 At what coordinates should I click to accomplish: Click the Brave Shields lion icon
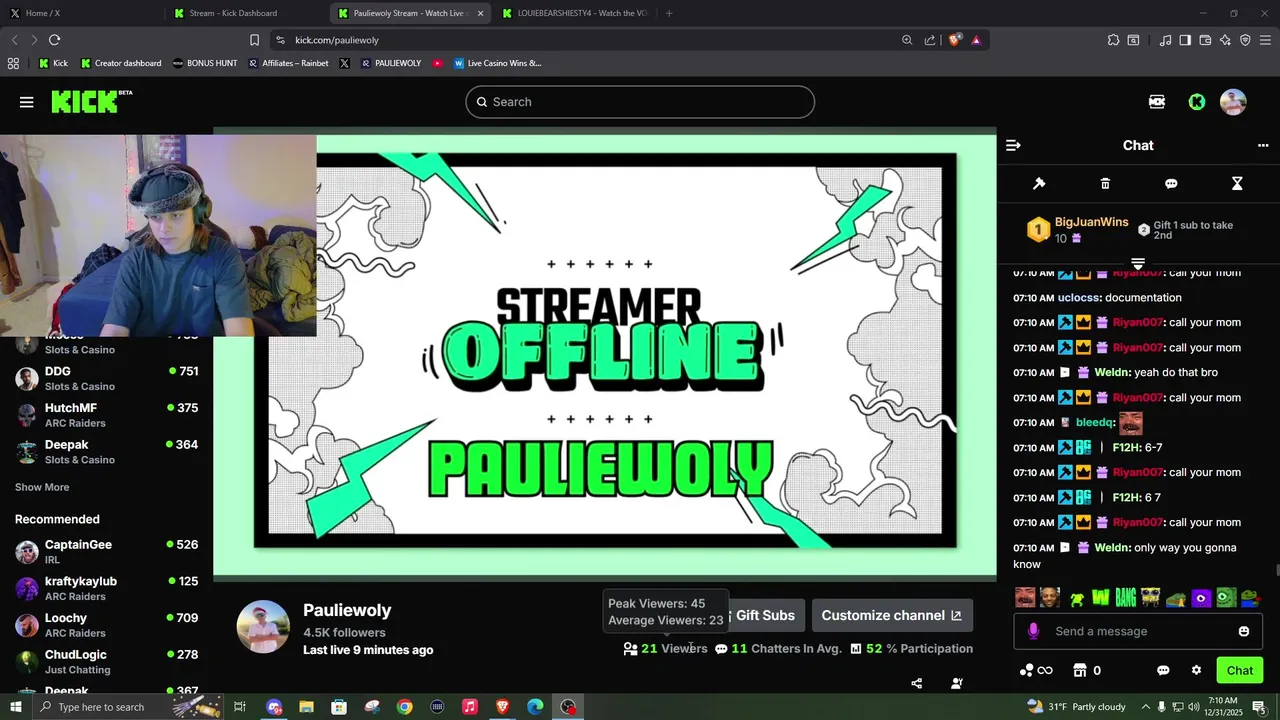pos(955,40)
